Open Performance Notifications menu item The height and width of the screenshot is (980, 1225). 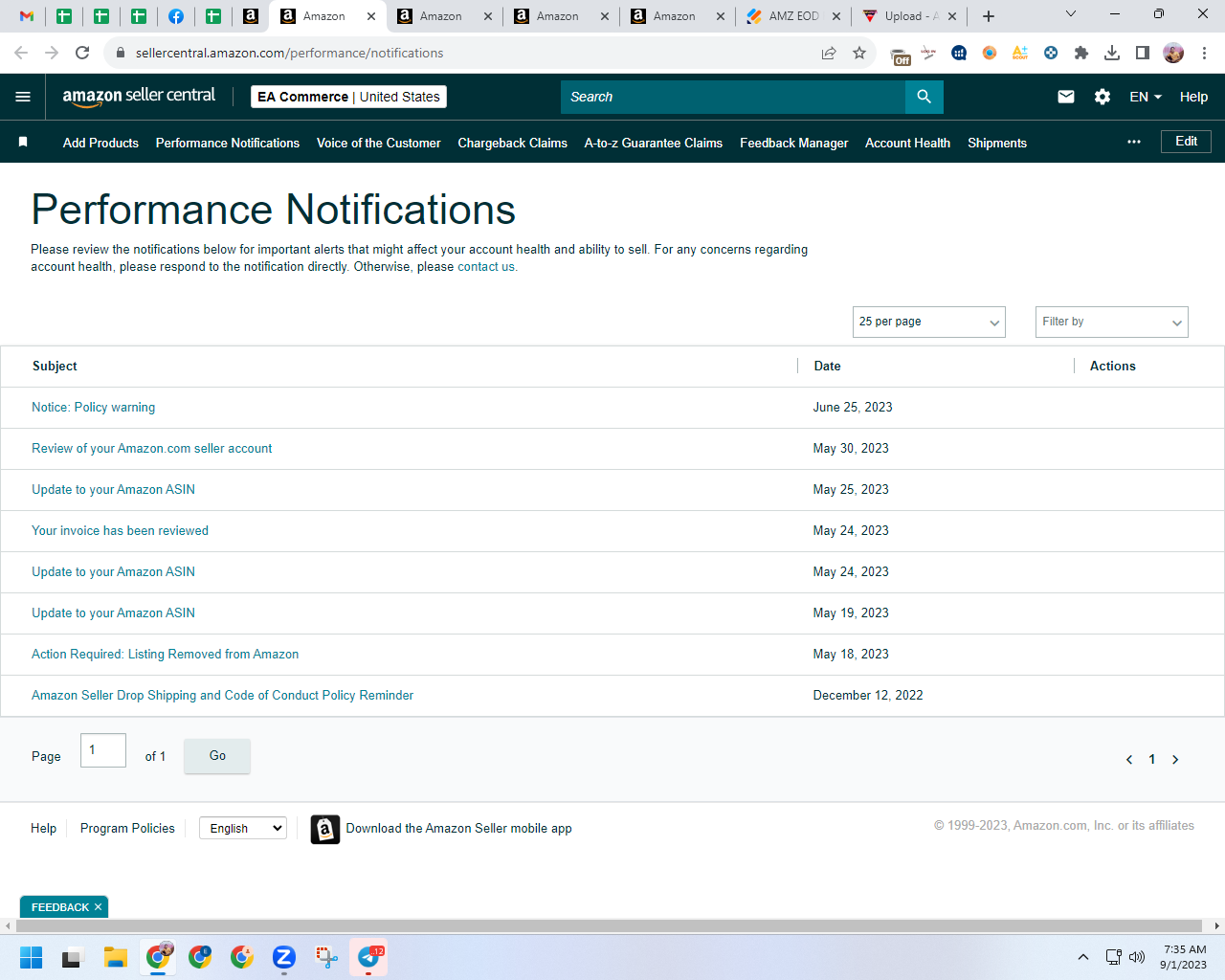click(228, 143)
